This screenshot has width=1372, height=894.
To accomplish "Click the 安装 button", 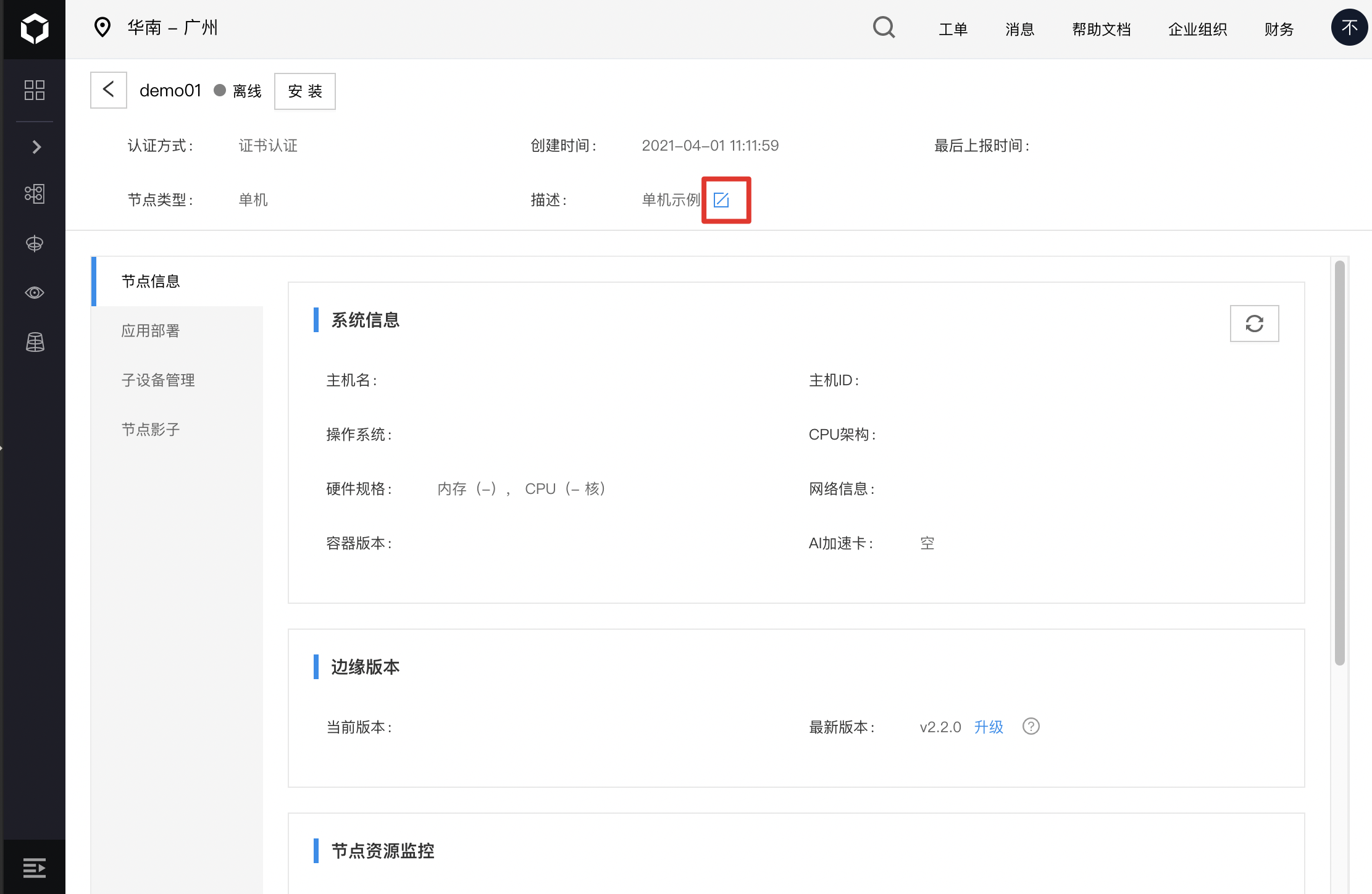I will pos(305,91).
